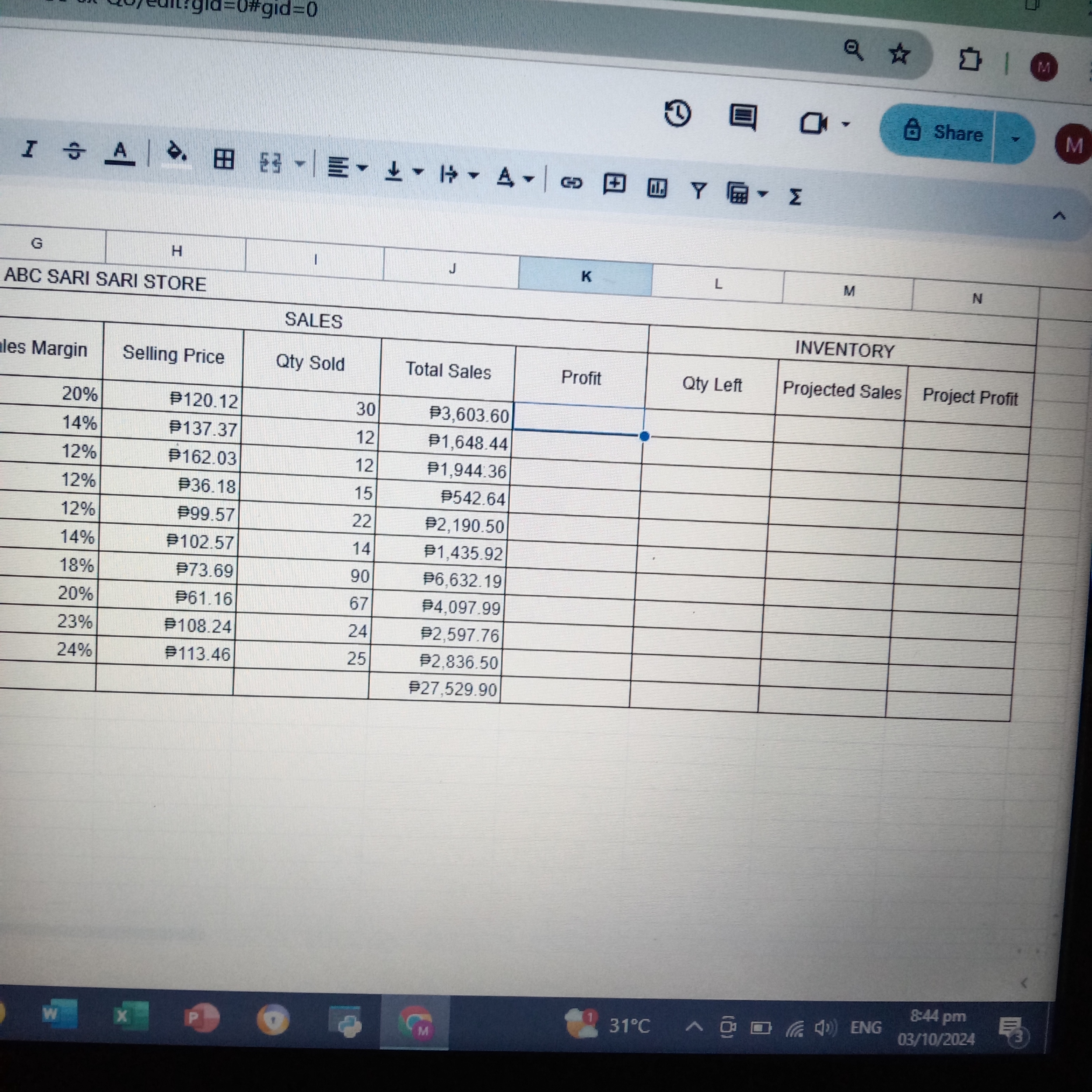Viewport: 1092px width, 1092px height.
Task: Open the notification center icon
Action: point(1014,1032)
